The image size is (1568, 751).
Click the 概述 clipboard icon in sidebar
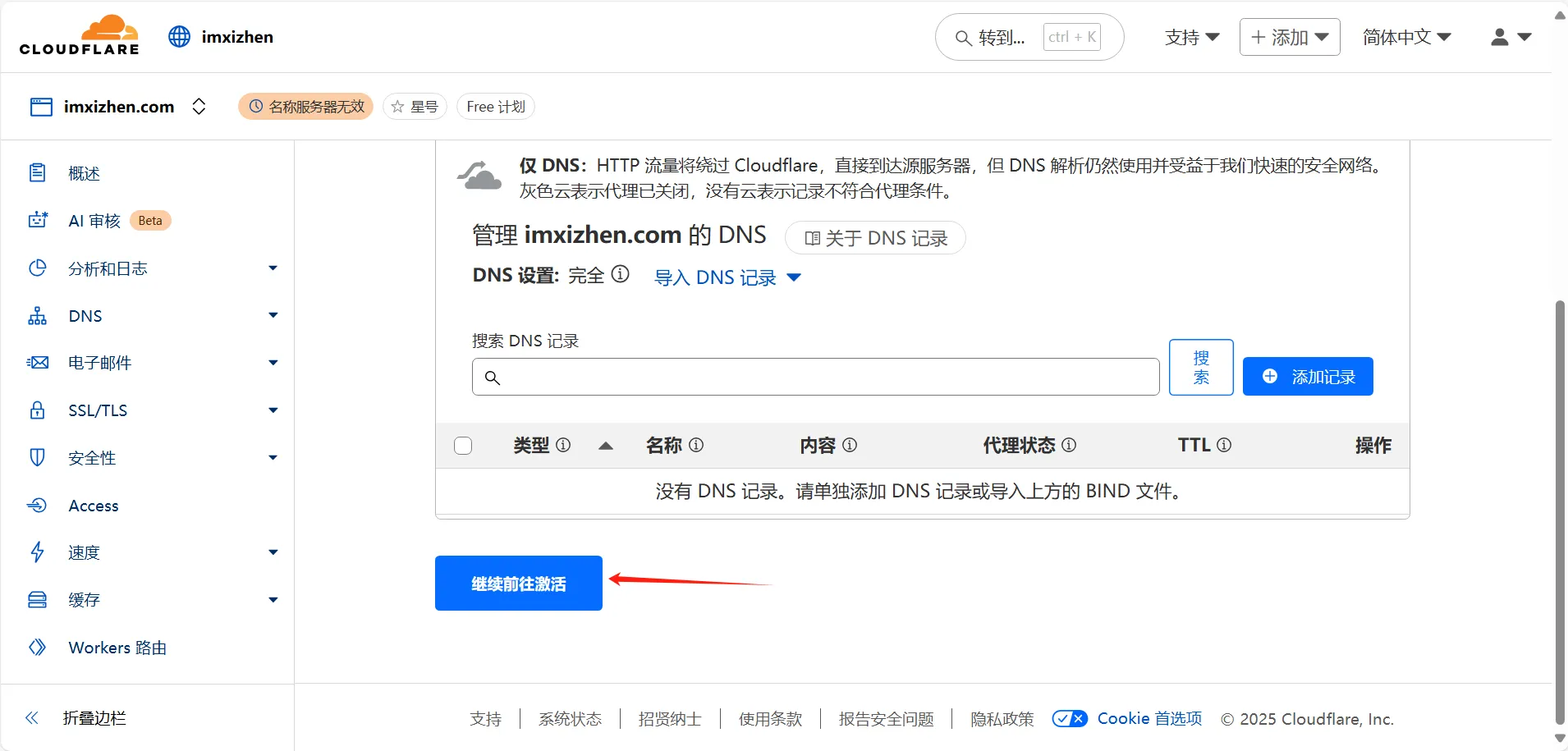(x=38, y=173)
